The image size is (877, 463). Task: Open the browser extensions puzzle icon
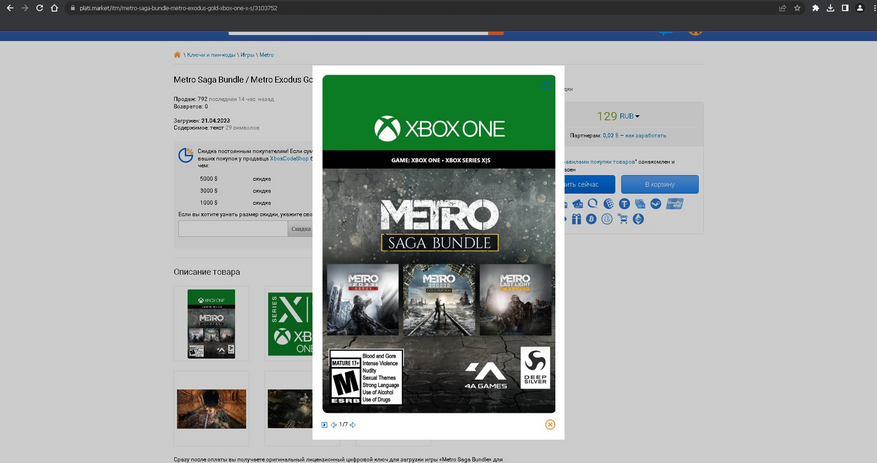[x=815, y=8]
